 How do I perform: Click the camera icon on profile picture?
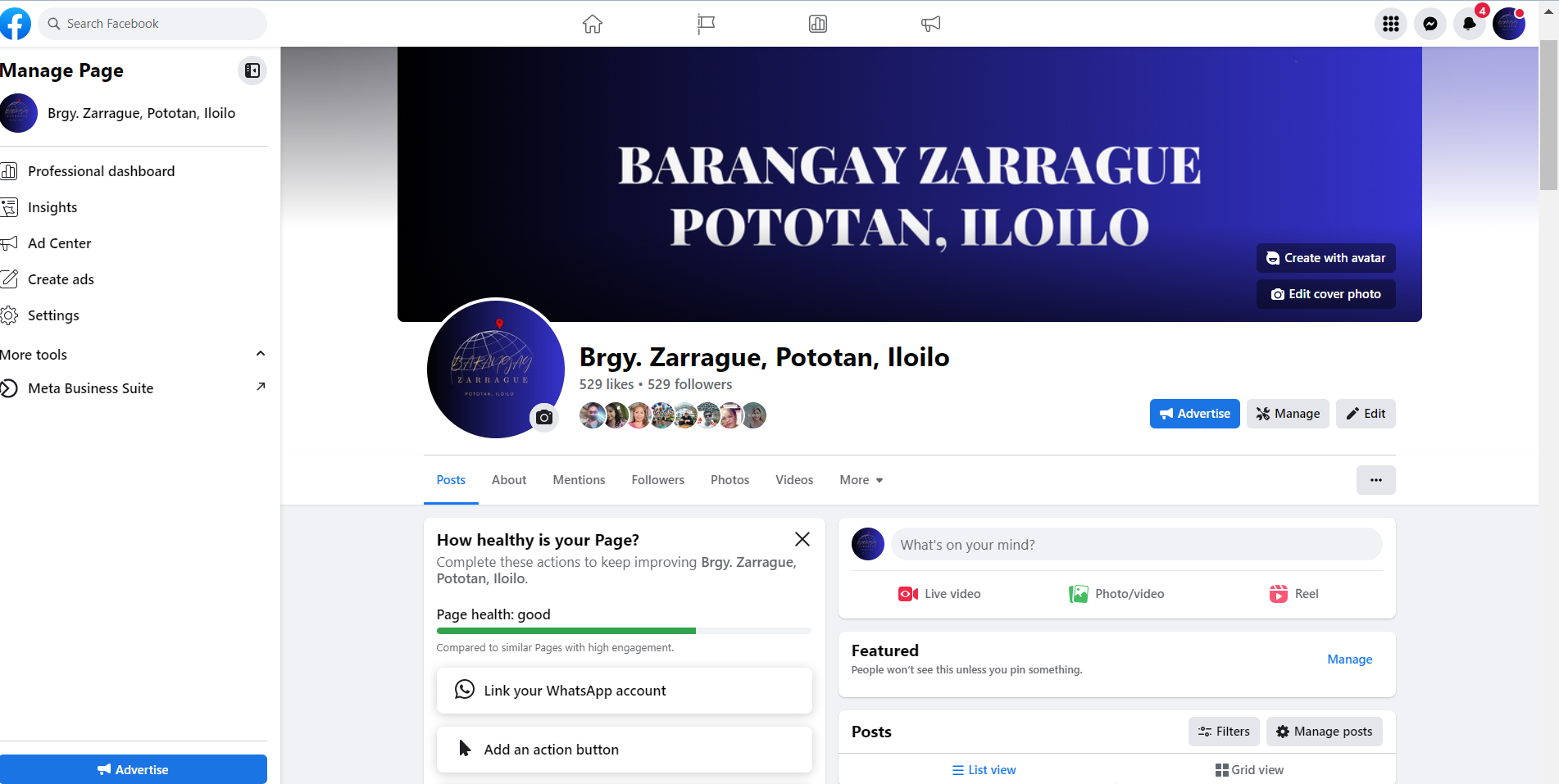[x=544, y=418]
